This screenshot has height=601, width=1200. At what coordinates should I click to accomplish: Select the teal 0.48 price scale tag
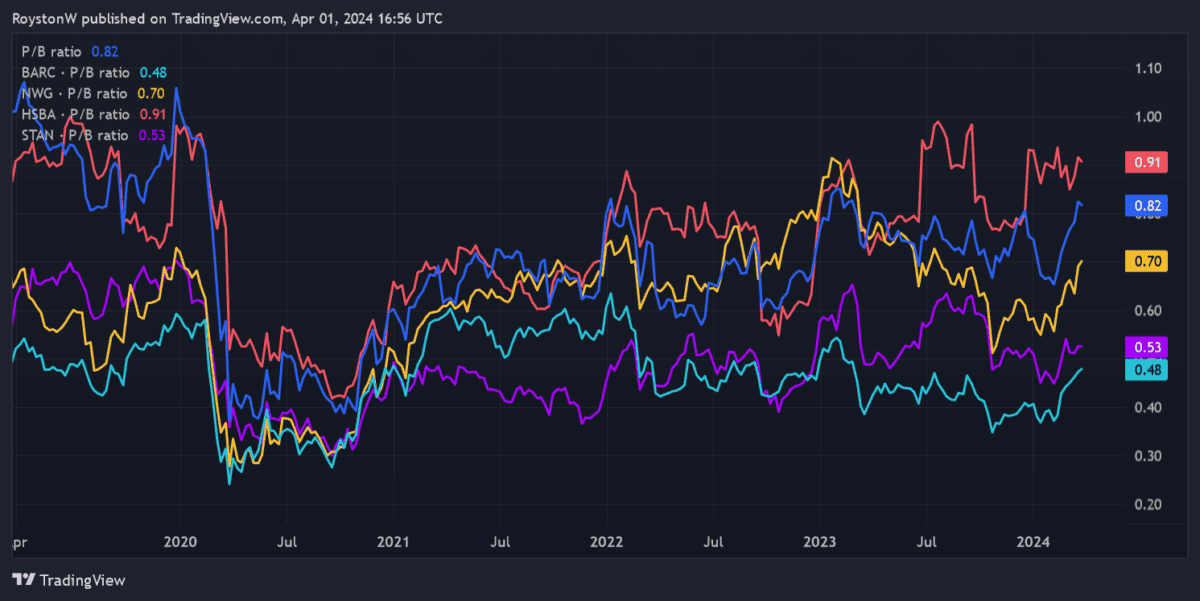point(1146,369)
